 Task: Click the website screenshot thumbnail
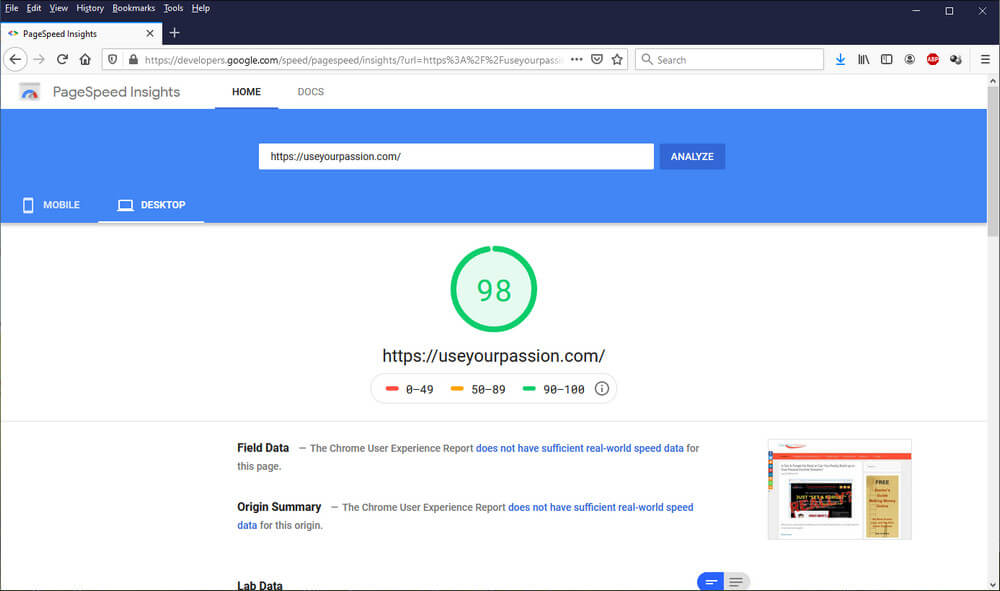[839, 489]
